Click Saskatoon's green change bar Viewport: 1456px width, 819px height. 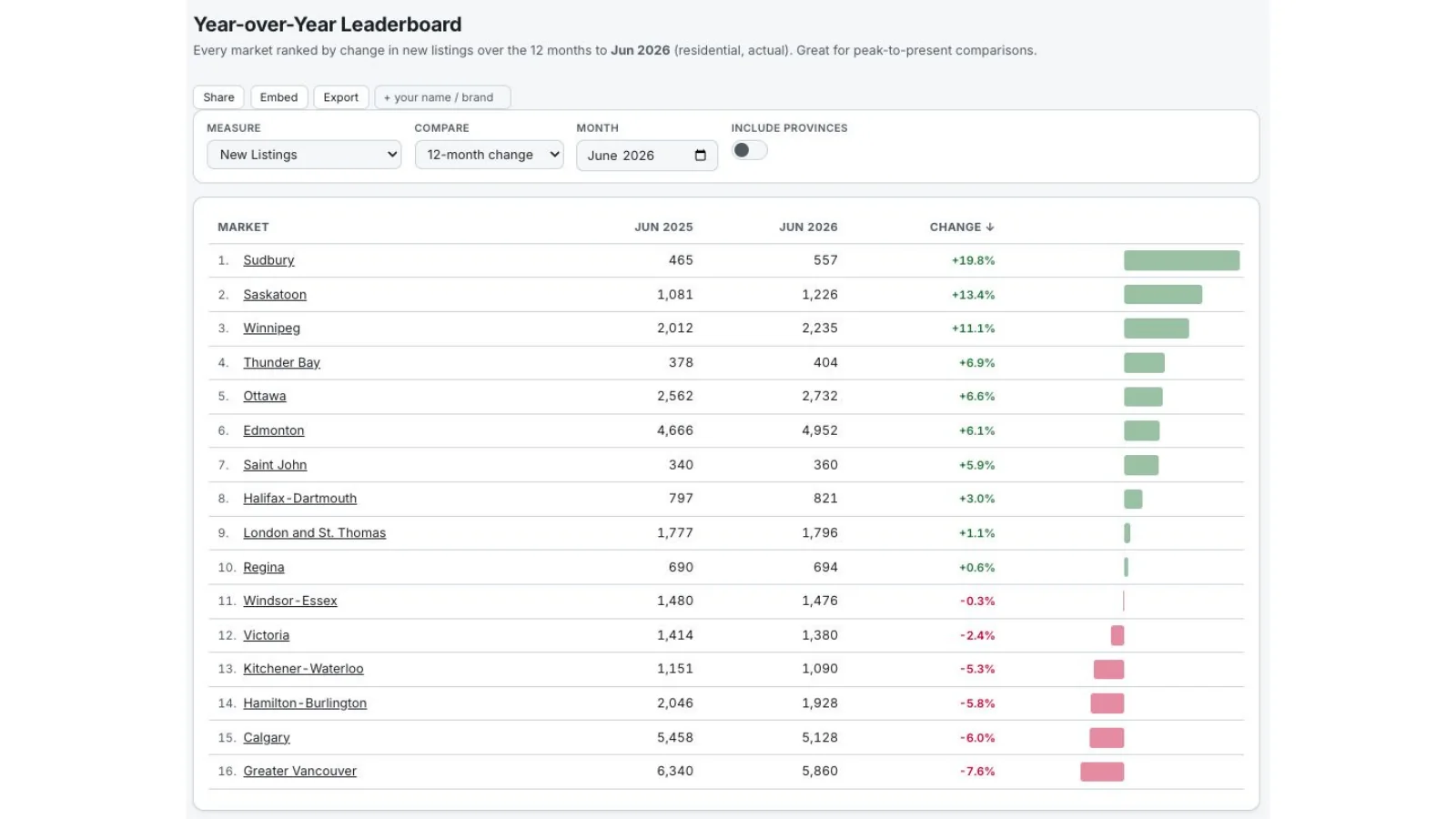(1163, 295)
